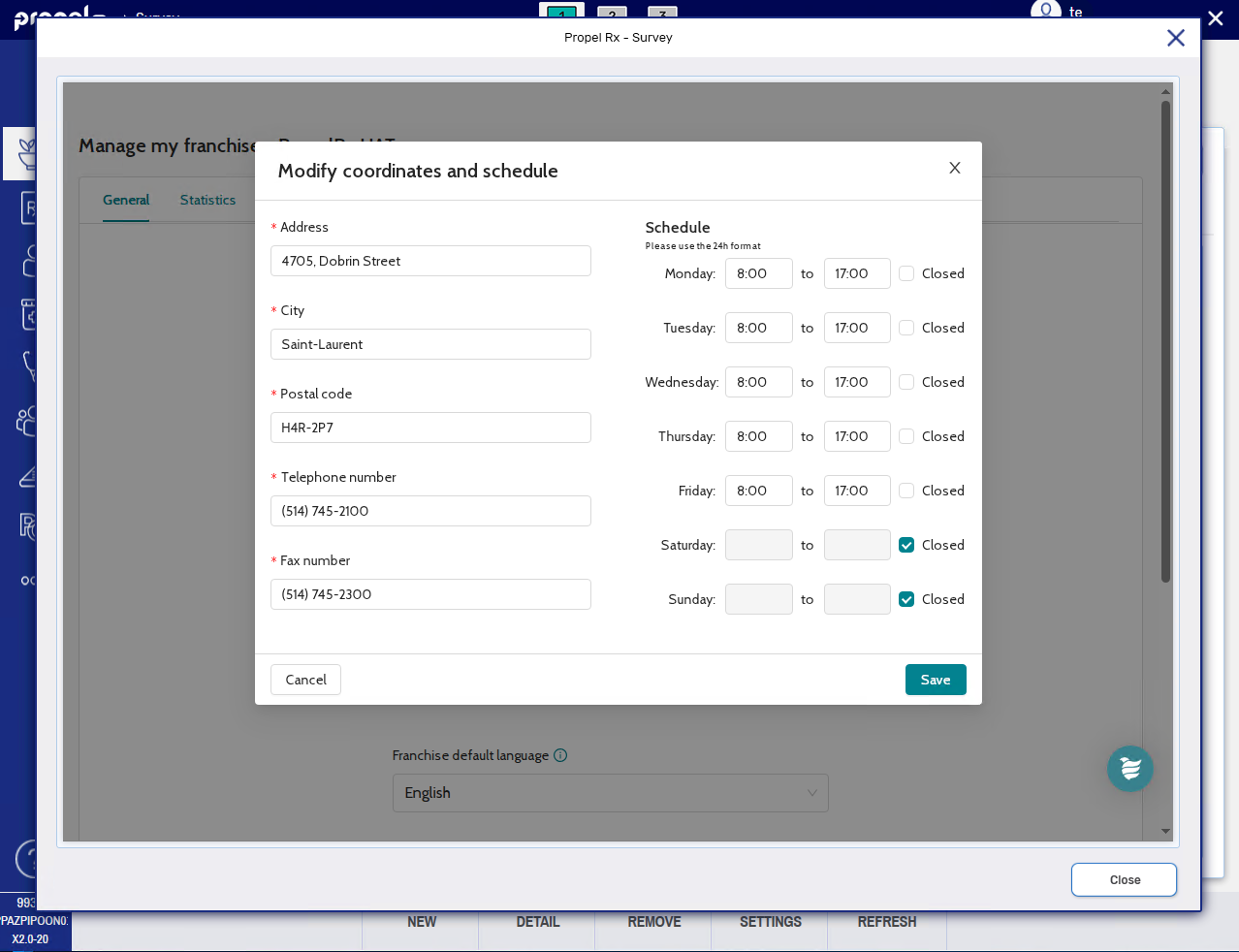1239x952 pixels.
Task: Uncheck the Saturday Closed checkbox
Action: click(906, 545)
